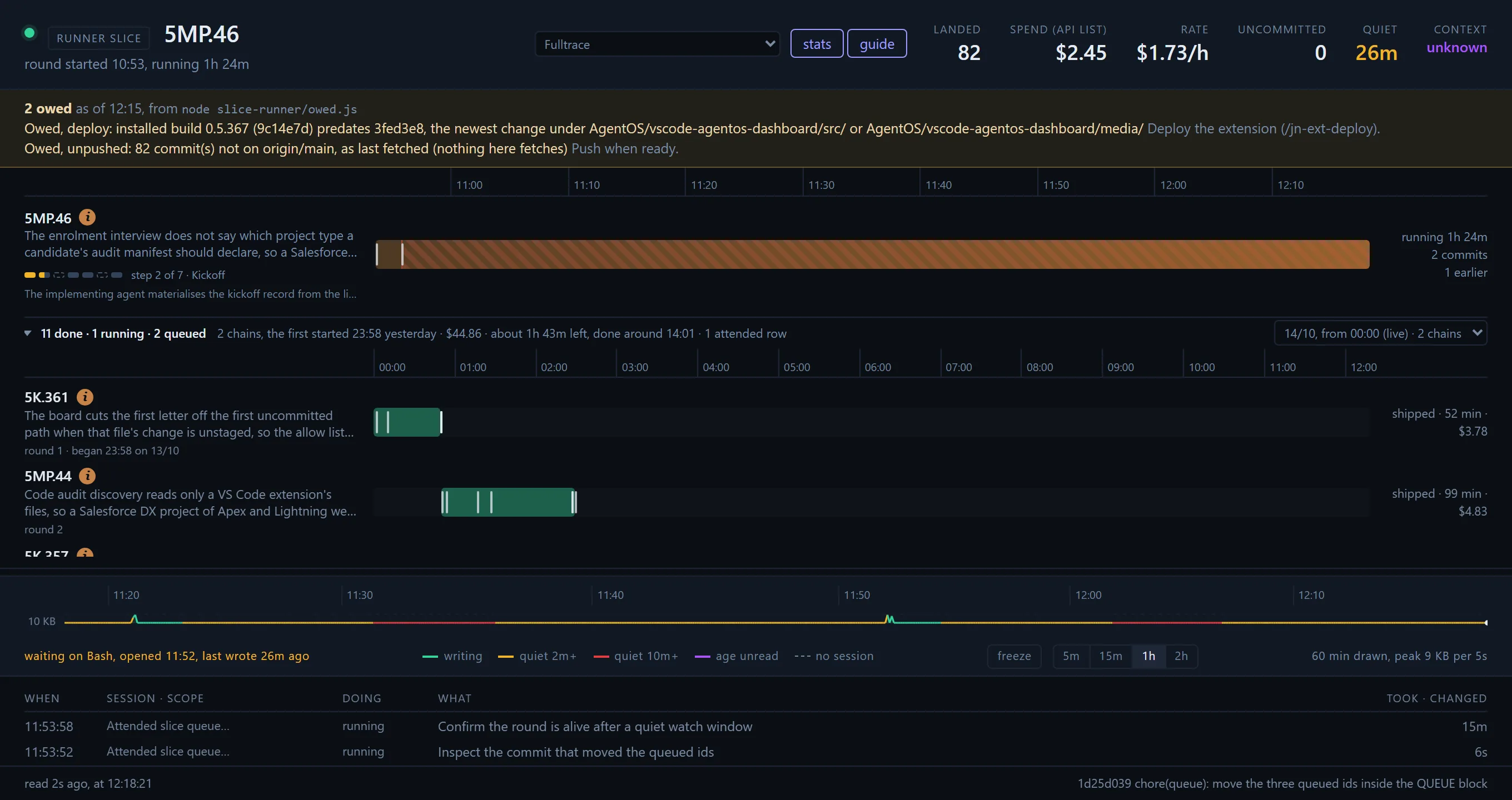The width and height of the screenshot is (1512, 800).
Task: Click the '$2.45' spend value
Action: point(1081,53)
